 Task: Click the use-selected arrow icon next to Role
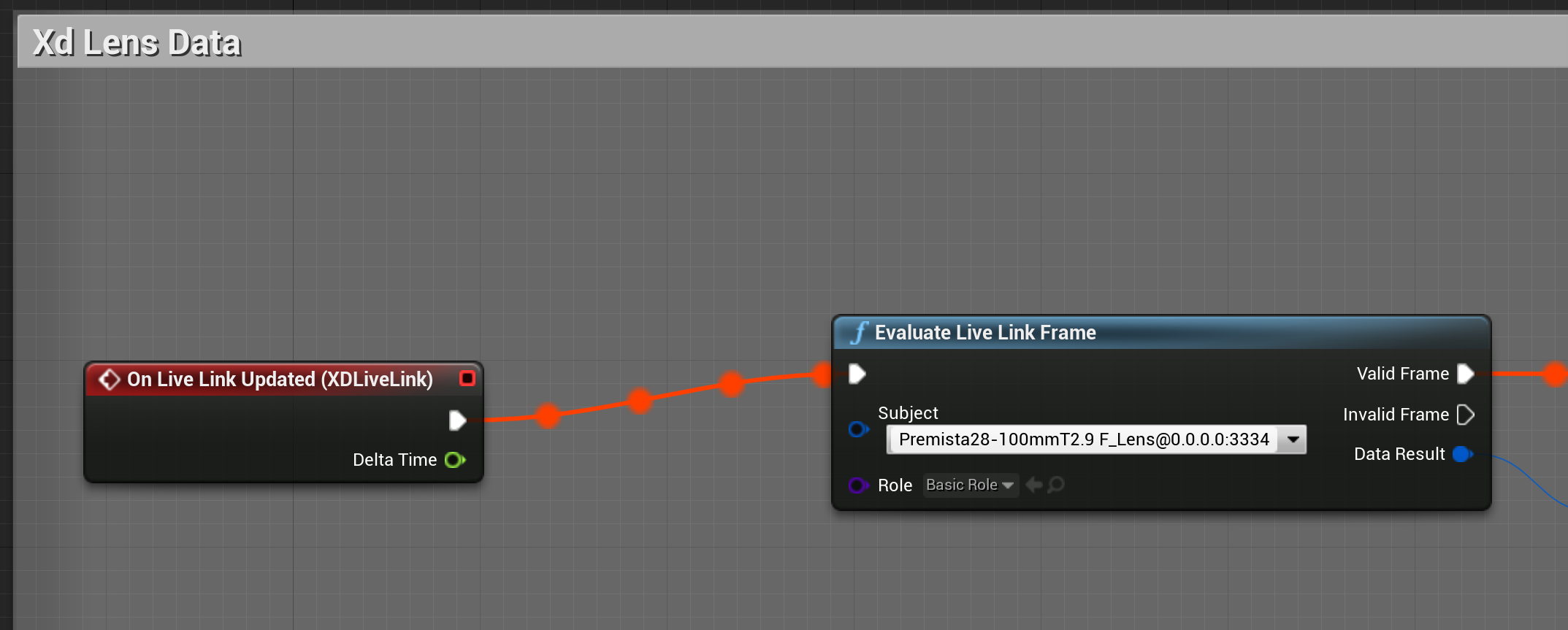[x=1033, y=485]
